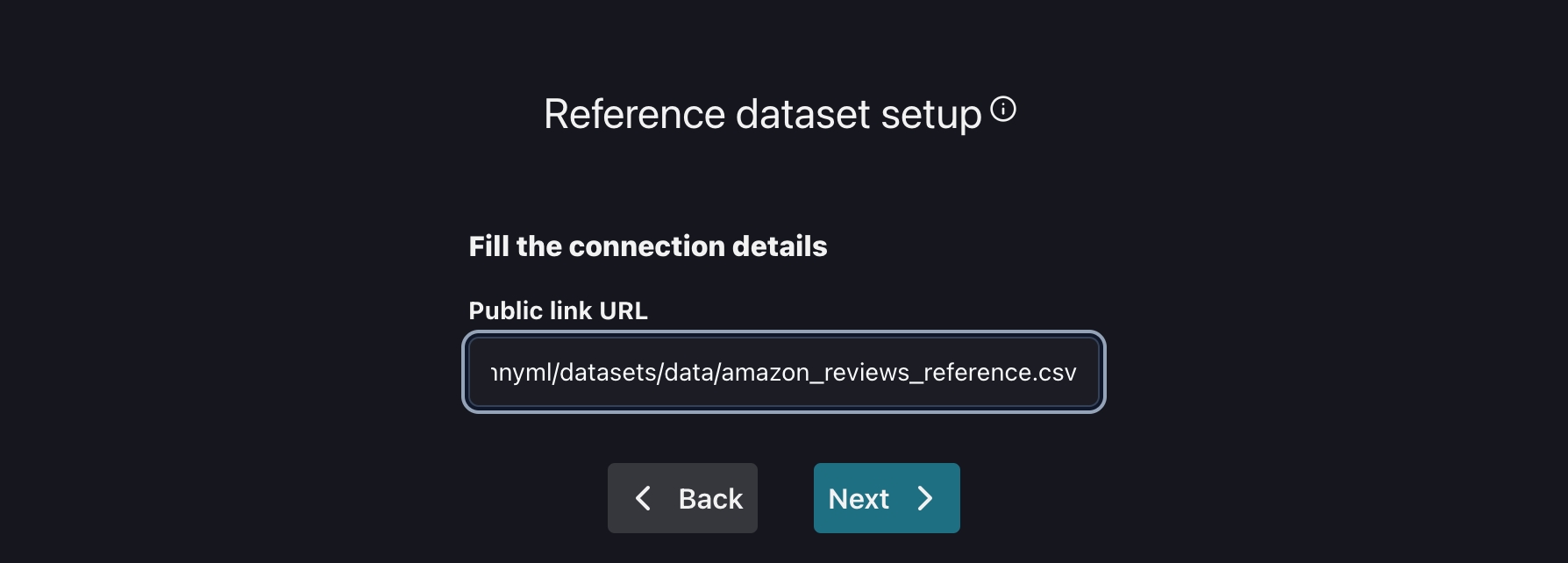Screen dimensions: 1568x563
Task: Proceed with the Next button
Action: tap(886, 498)
